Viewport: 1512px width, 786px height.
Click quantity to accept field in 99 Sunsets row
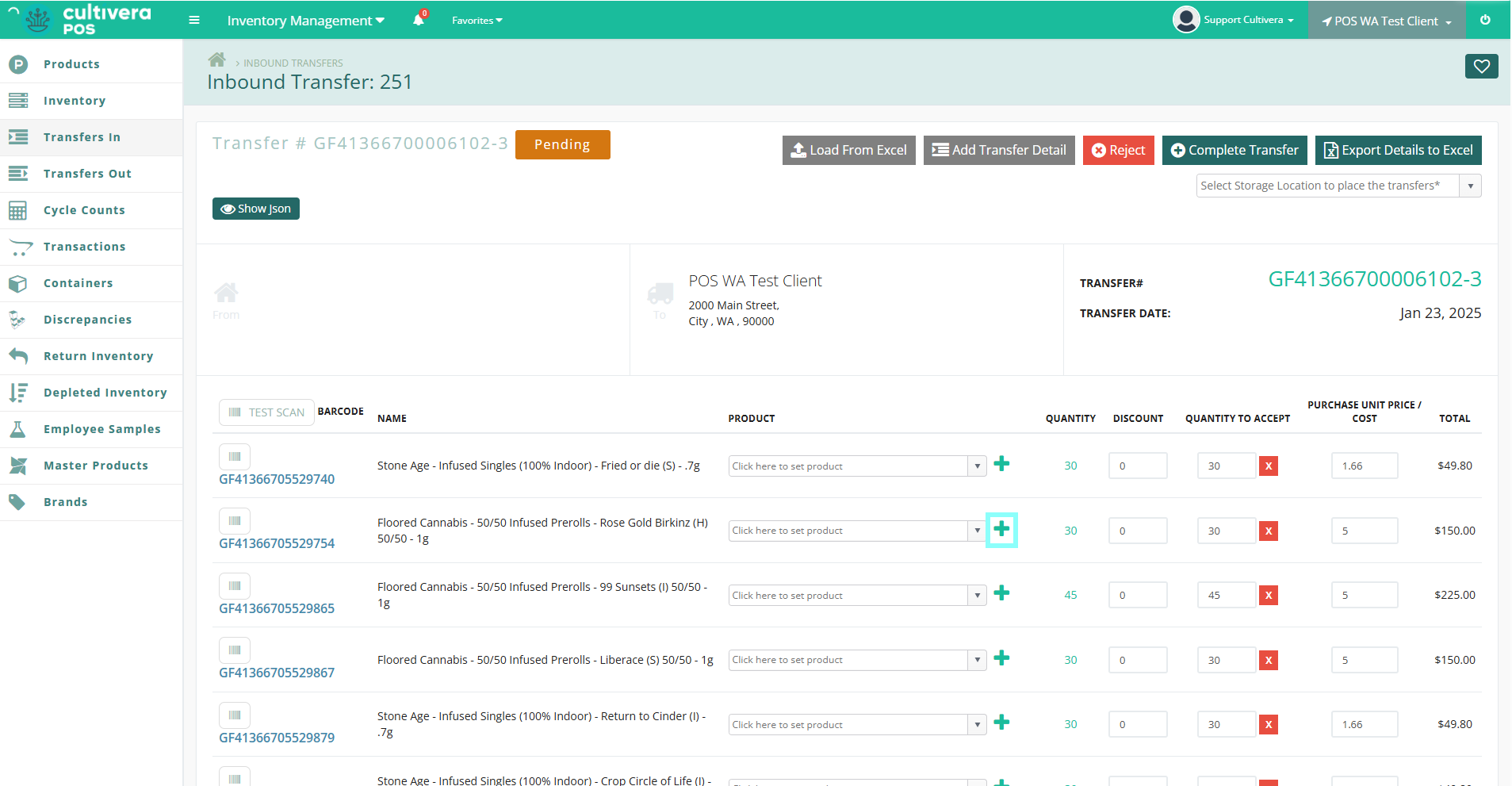(x=1227, y=595)
